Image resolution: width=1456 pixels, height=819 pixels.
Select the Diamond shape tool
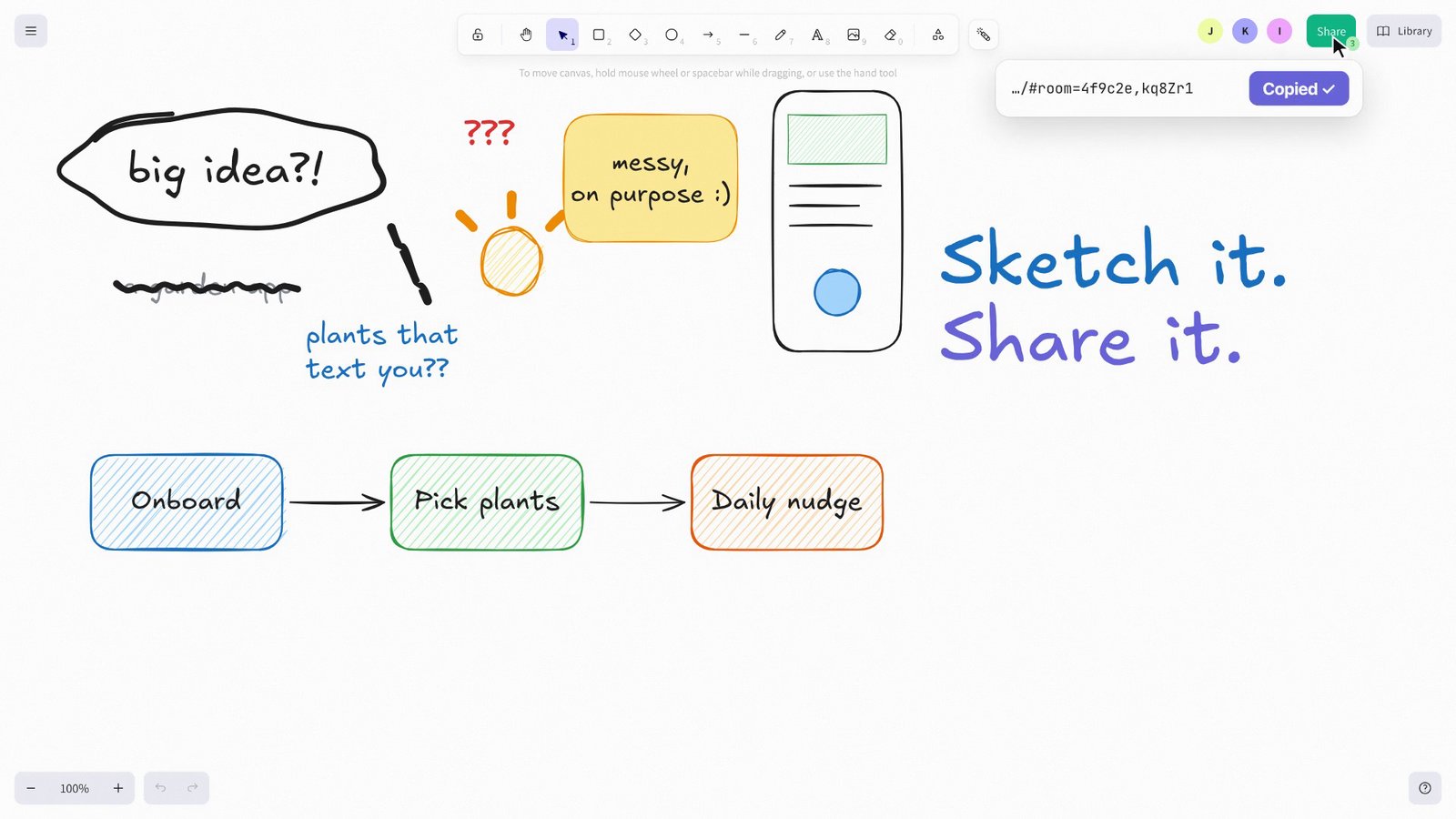635,35
